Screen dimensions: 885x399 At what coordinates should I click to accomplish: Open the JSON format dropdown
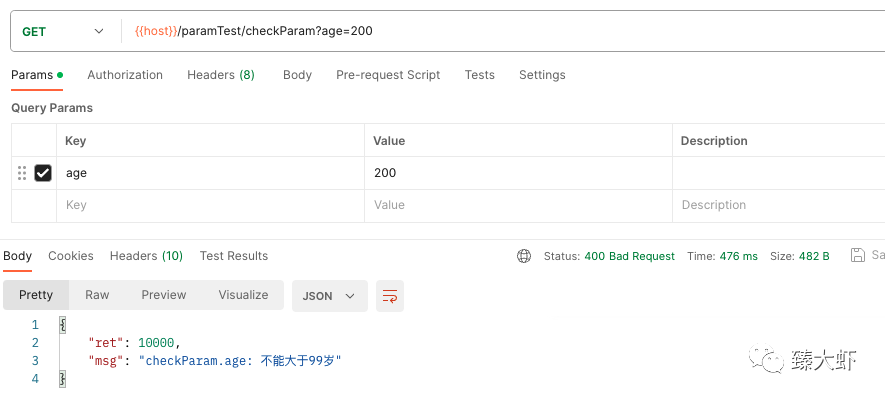point(330,296)
